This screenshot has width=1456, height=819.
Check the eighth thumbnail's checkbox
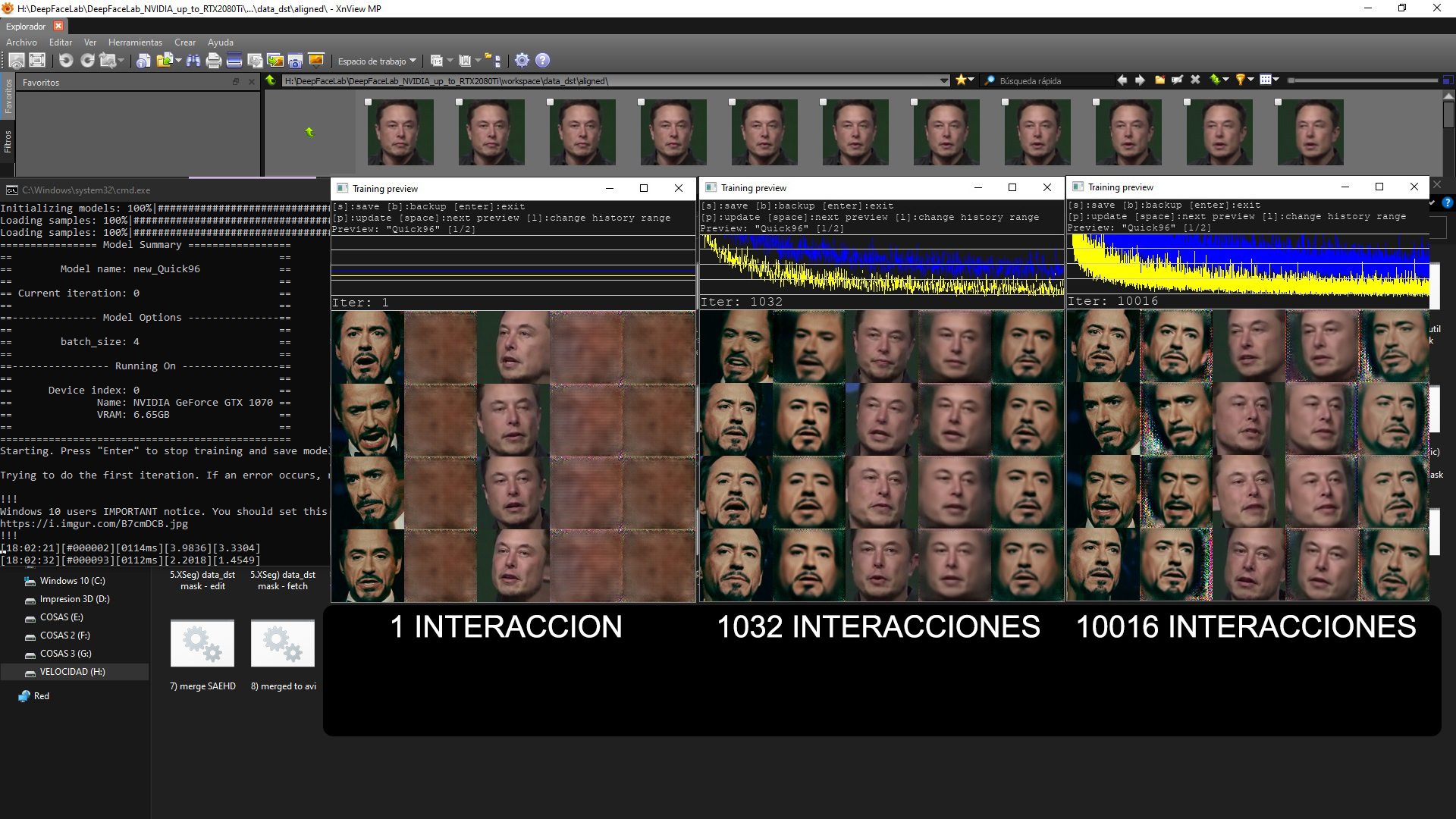[x=1006, y=102]
